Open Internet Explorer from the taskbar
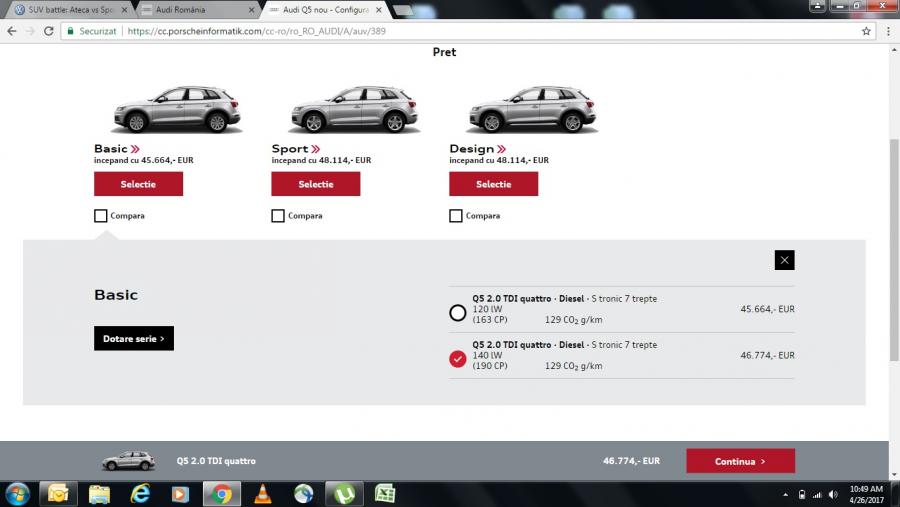The height and width of the screenshot is (507, 900). click(140, 493)
